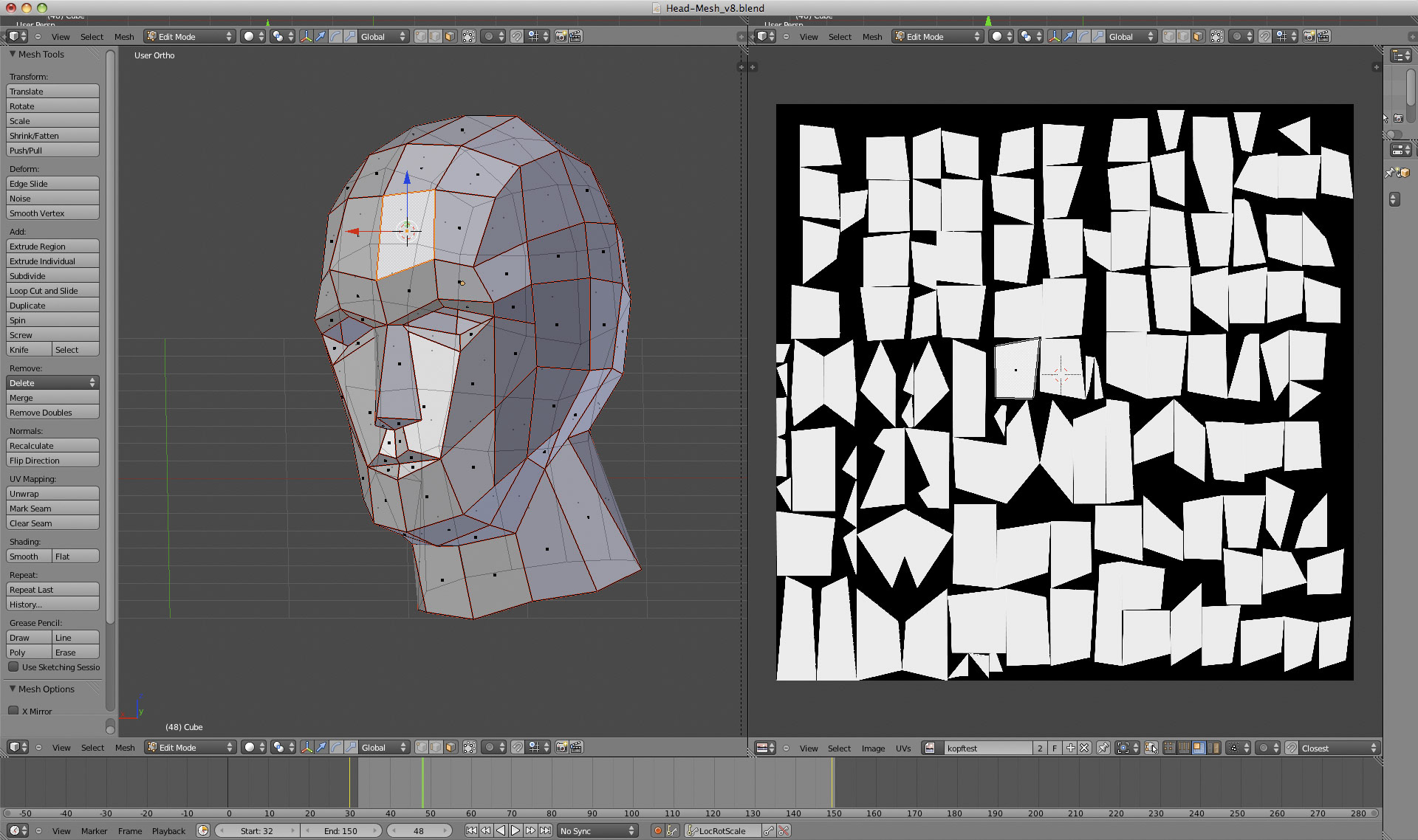Open the editor type selector in the top-left header

[x=18, y=36]
